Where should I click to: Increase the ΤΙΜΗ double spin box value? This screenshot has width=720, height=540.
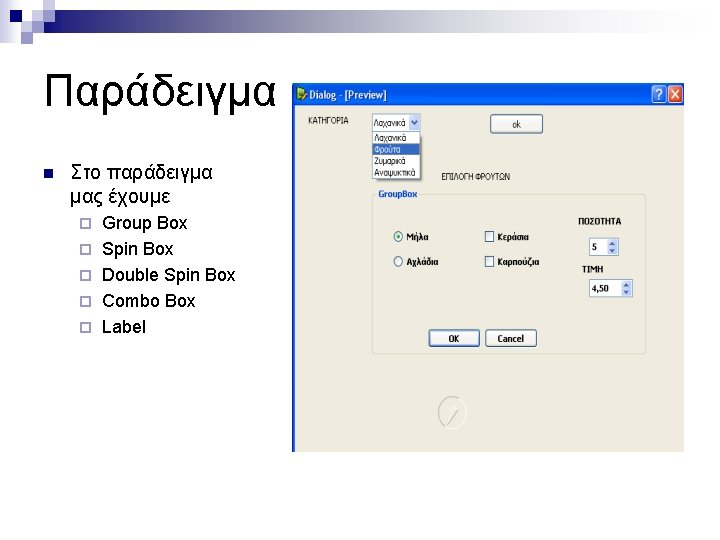tap(626, 285)
